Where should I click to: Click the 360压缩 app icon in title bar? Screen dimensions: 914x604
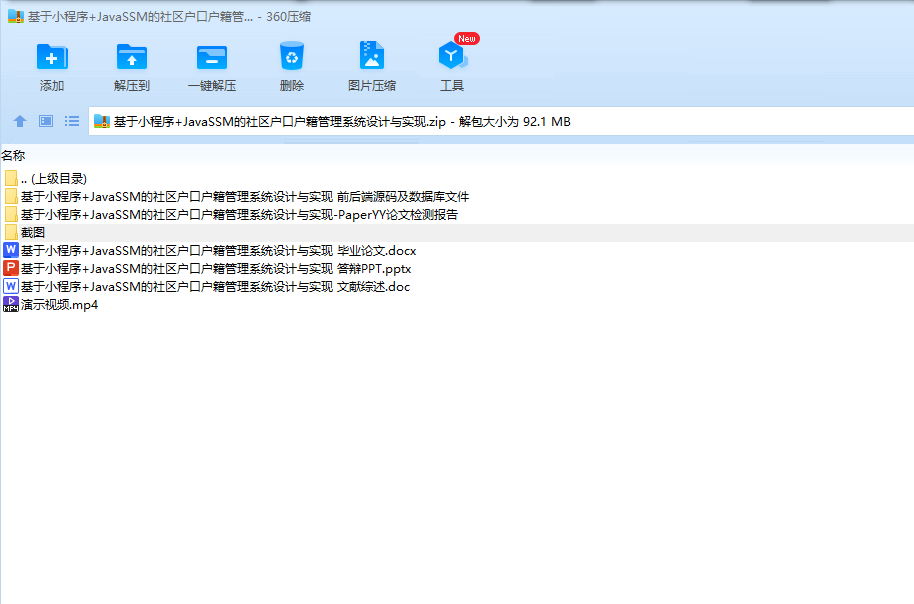tap(16, 16)
